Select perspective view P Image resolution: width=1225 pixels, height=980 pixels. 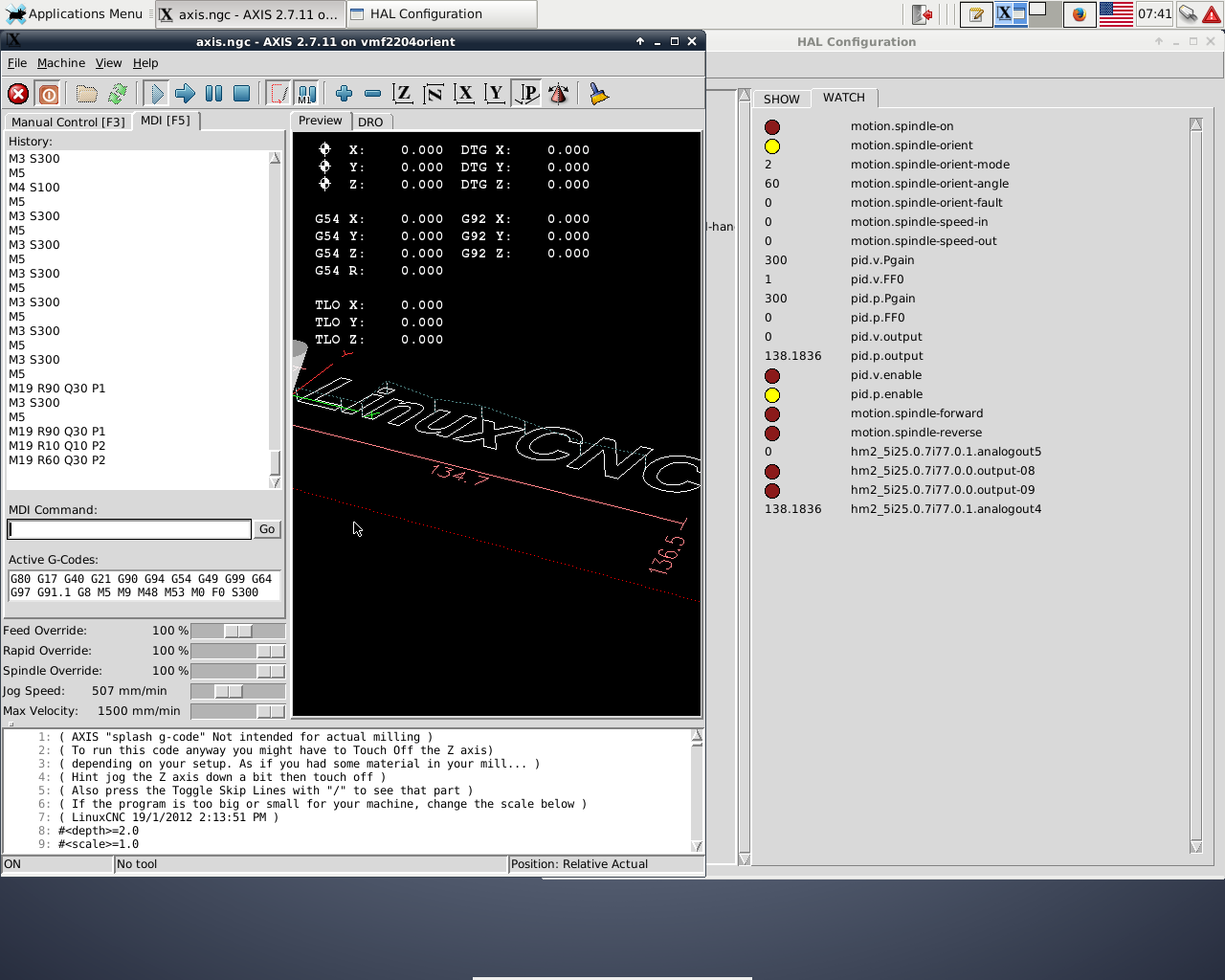coord(526,94)
